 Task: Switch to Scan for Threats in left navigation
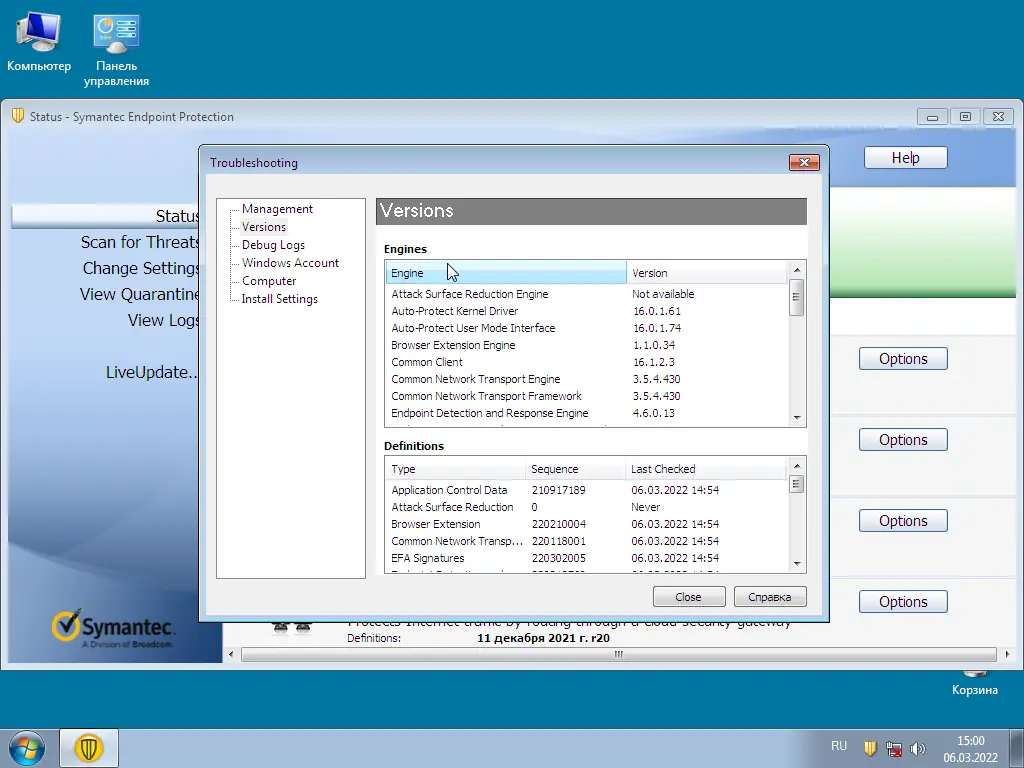coord(140,242)
